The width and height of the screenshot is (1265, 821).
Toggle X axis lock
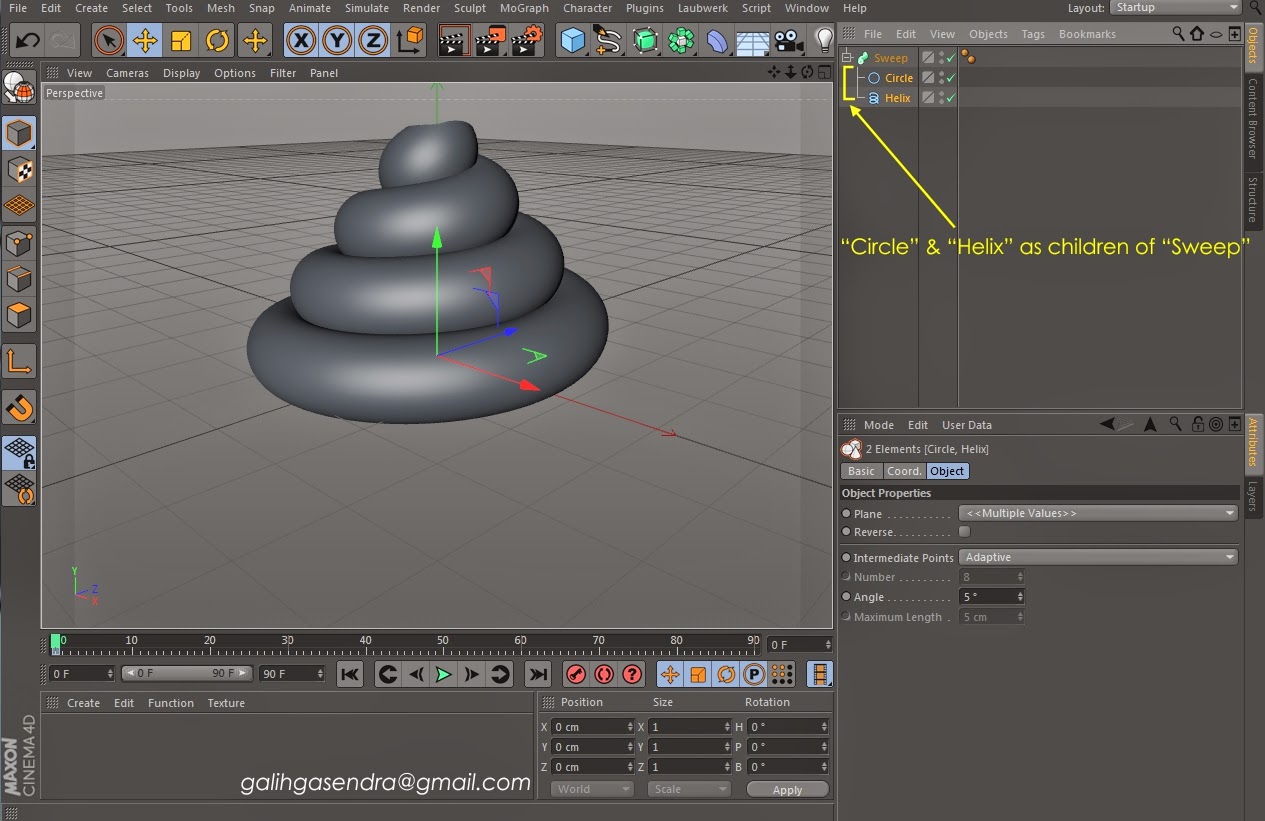pyautogui.click(x=301, y=41)
